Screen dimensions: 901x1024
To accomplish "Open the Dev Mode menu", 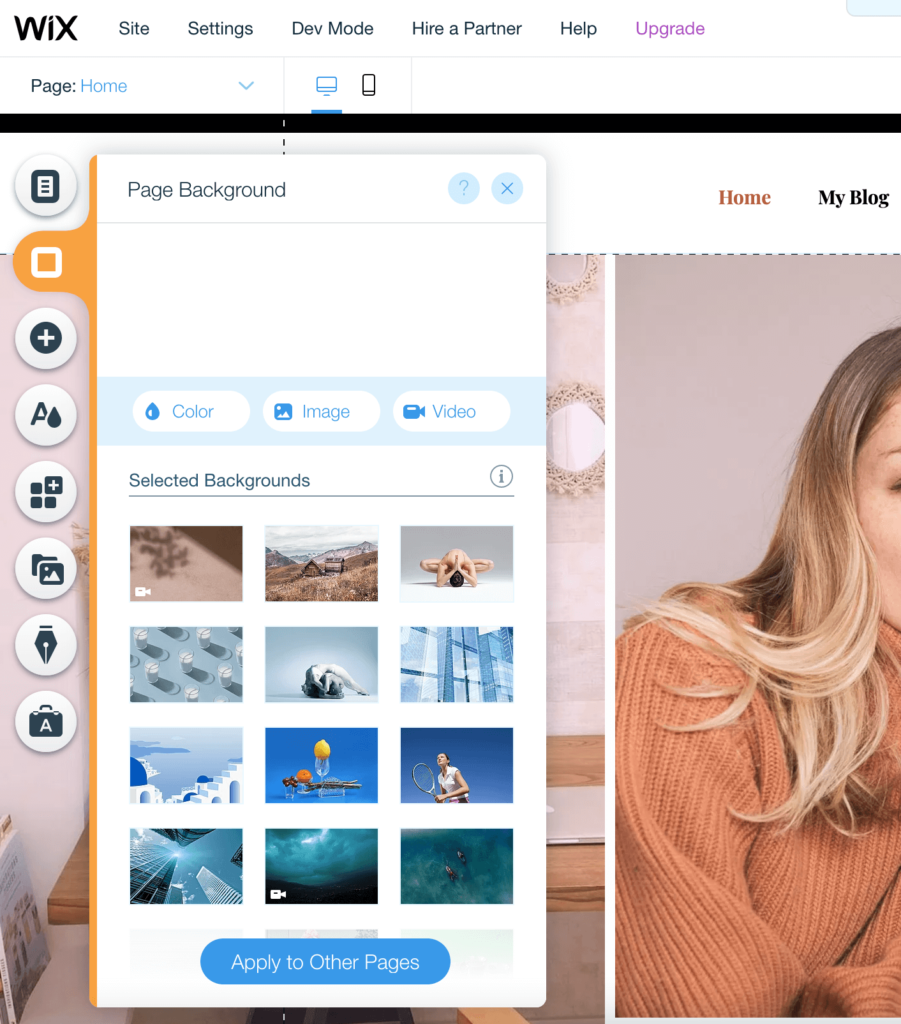I will click(332, 29).
